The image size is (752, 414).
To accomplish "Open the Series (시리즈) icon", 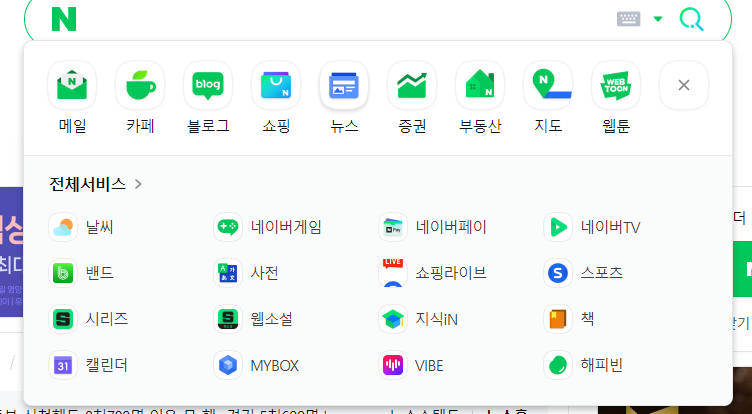I will (x=63, y=319).
